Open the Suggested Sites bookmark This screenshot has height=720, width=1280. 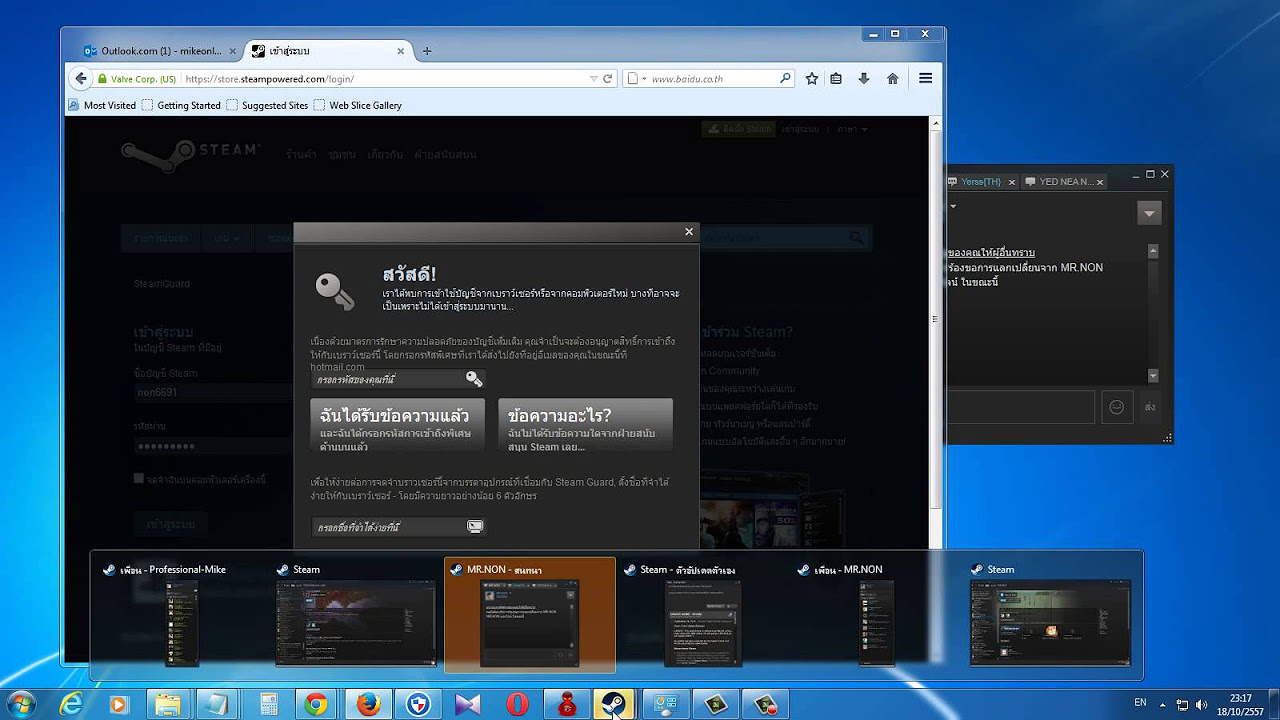pyautogui.click(x=267, y=105)
